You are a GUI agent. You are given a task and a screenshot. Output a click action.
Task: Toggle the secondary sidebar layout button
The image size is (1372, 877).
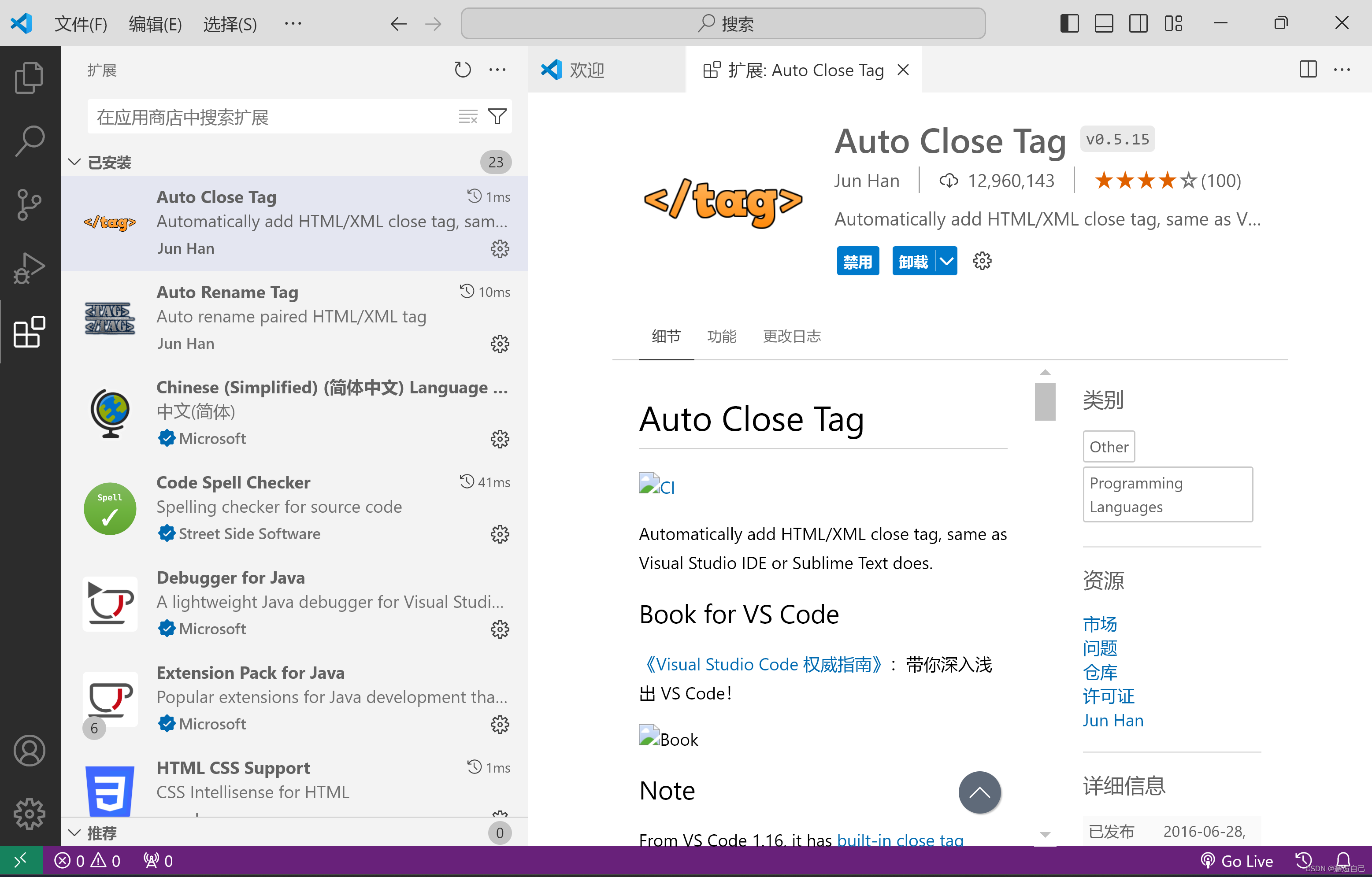[1138, 23]
